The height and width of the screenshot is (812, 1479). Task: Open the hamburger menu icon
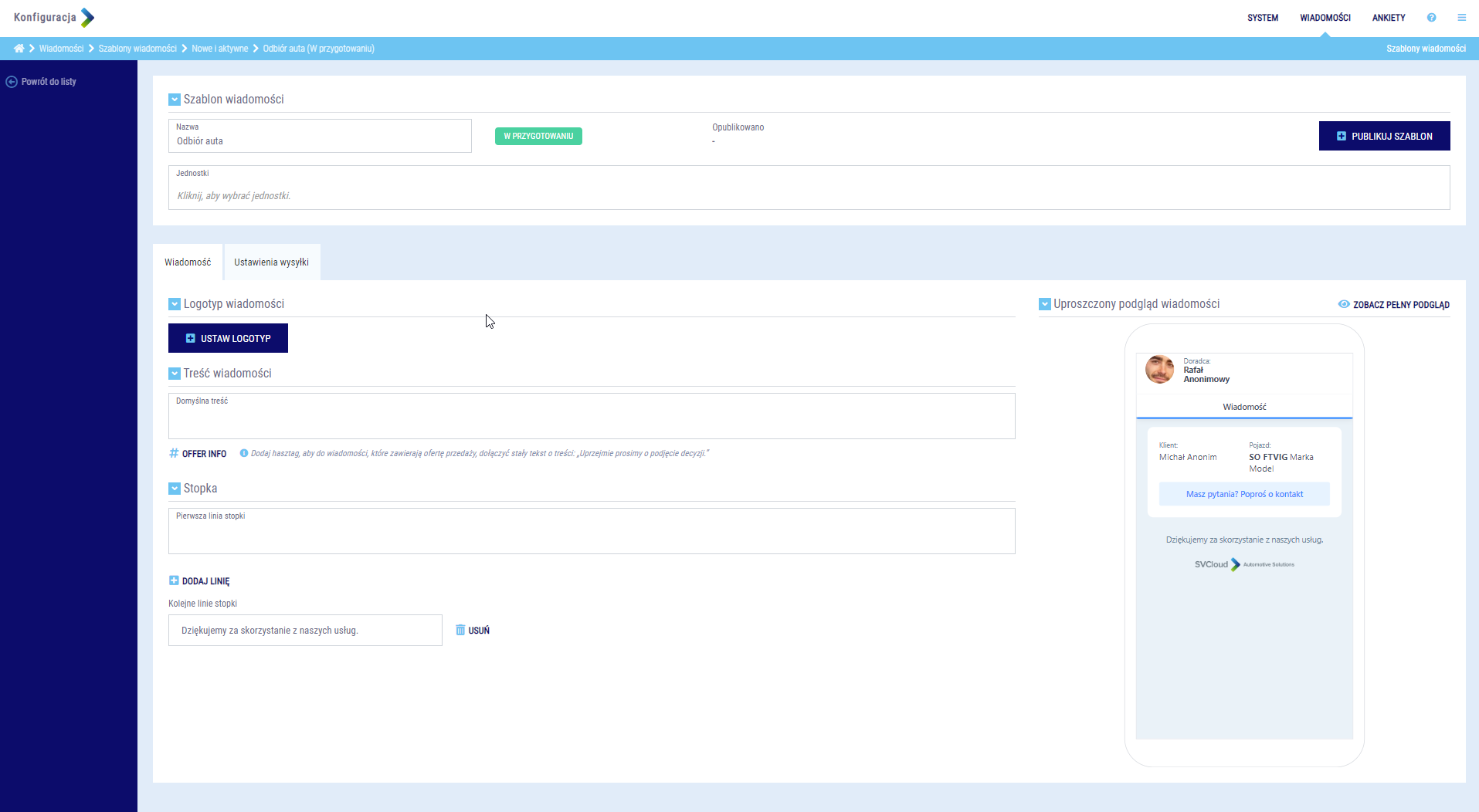[1461, 18]
